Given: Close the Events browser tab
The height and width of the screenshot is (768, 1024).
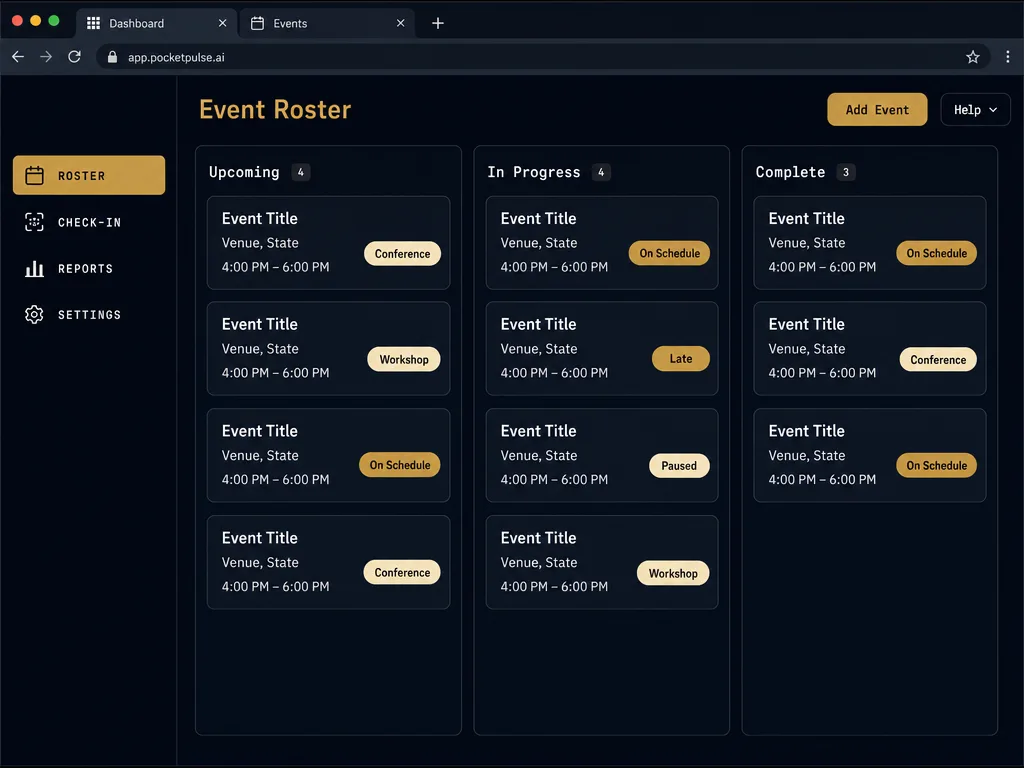Looking at the screenshot, I should [x=400, y=23].
